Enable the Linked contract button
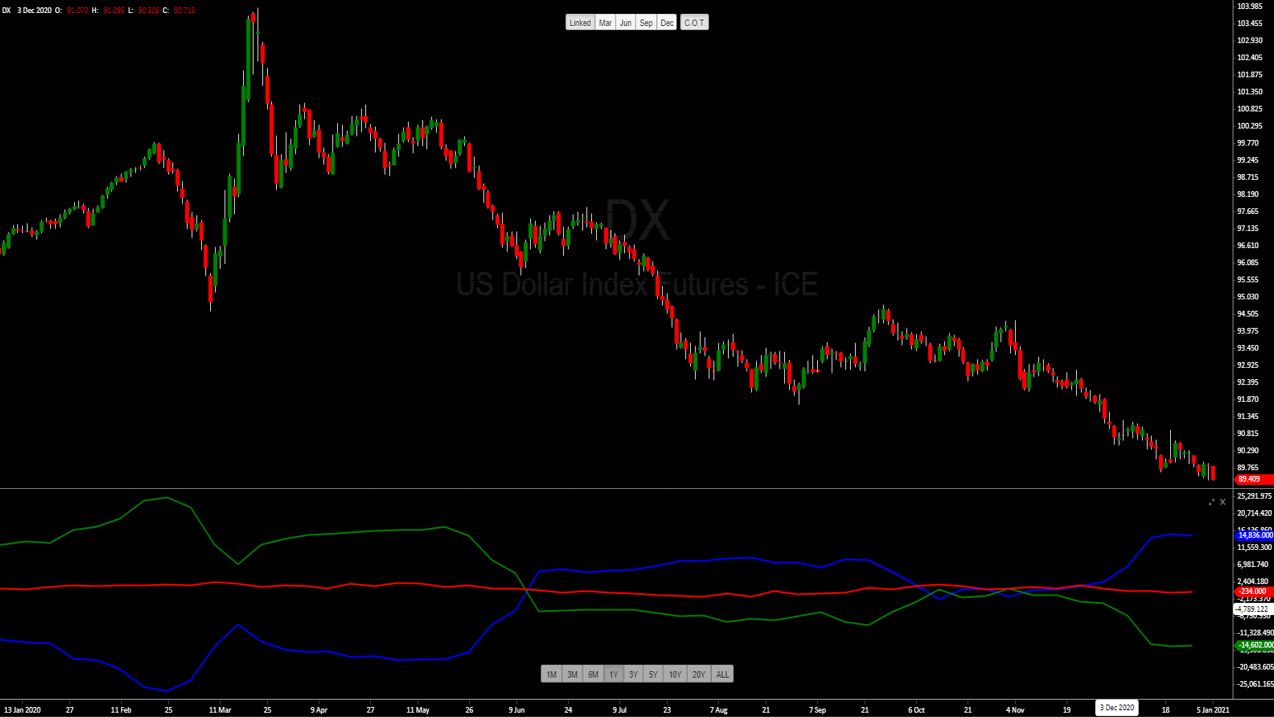Viewport: 1274px width, 717px height. pos(580,23)
